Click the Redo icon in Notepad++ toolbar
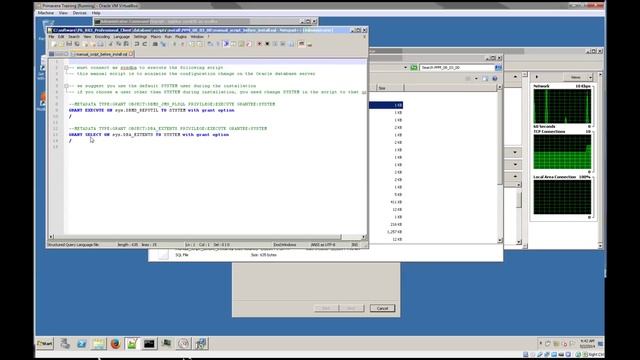 [145, 44]
